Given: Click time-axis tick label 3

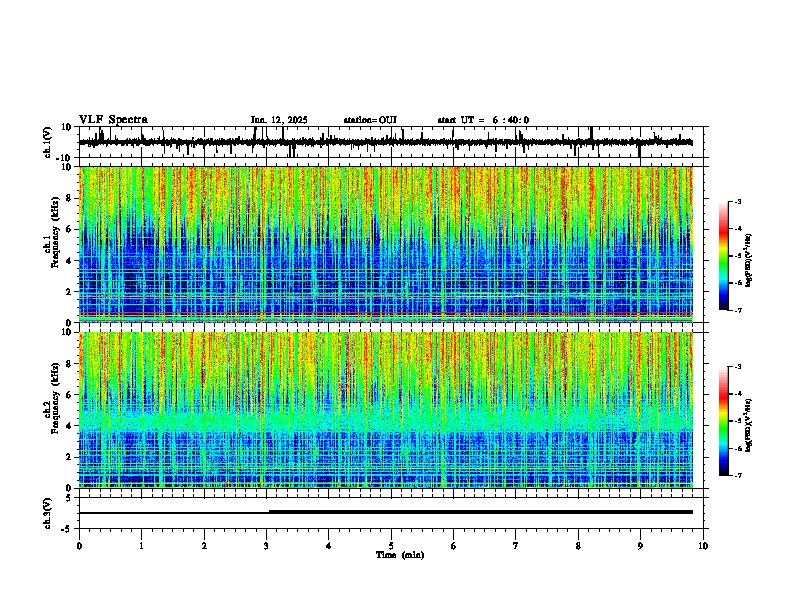Looking at the screenshot, I should click(x=266, y=546).
